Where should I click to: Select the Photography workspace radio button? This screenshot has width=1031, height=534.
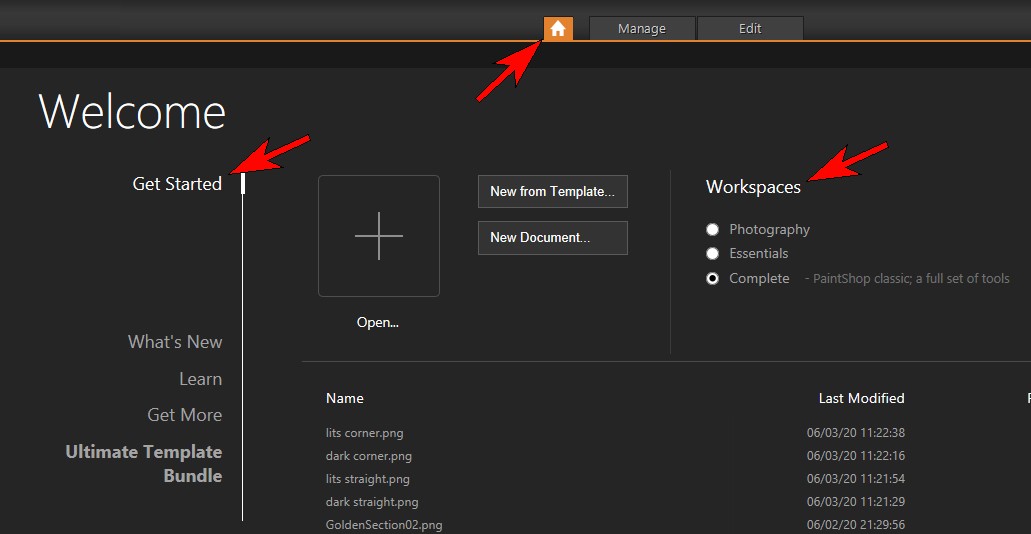[712, 230]
